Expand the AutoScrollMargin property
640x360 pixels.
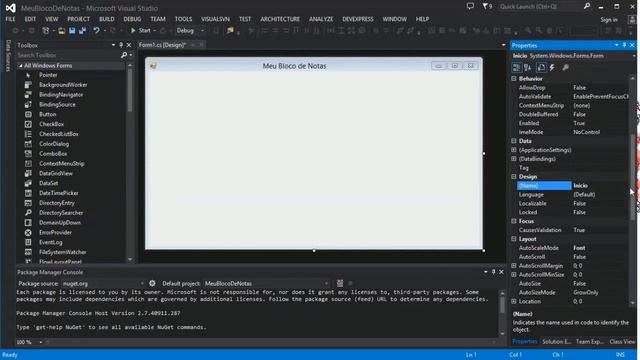pos(514,266)
